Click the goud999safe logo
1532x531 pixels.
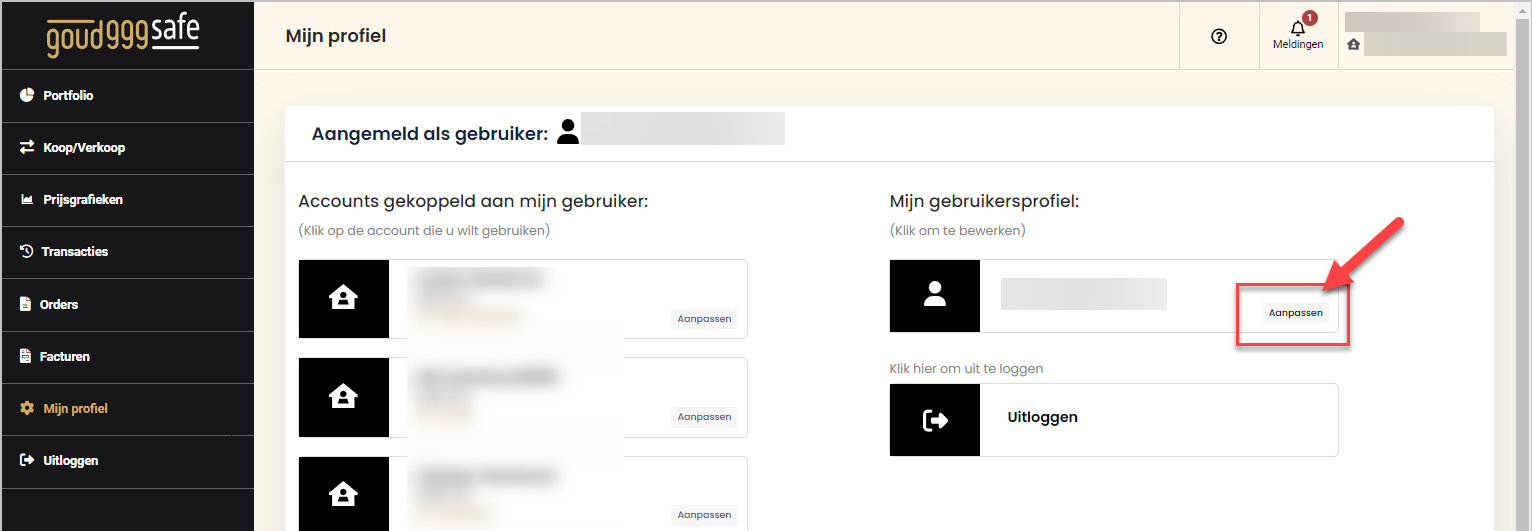point(123,35)
